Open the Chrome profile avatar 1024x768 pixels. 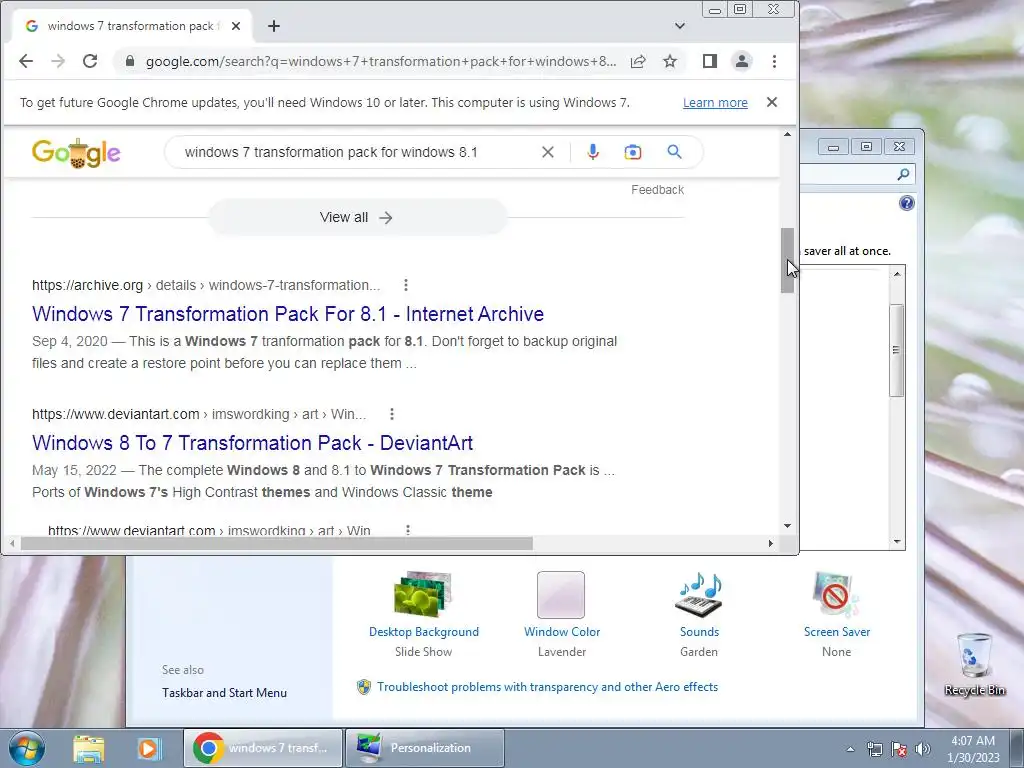[742, 61]
